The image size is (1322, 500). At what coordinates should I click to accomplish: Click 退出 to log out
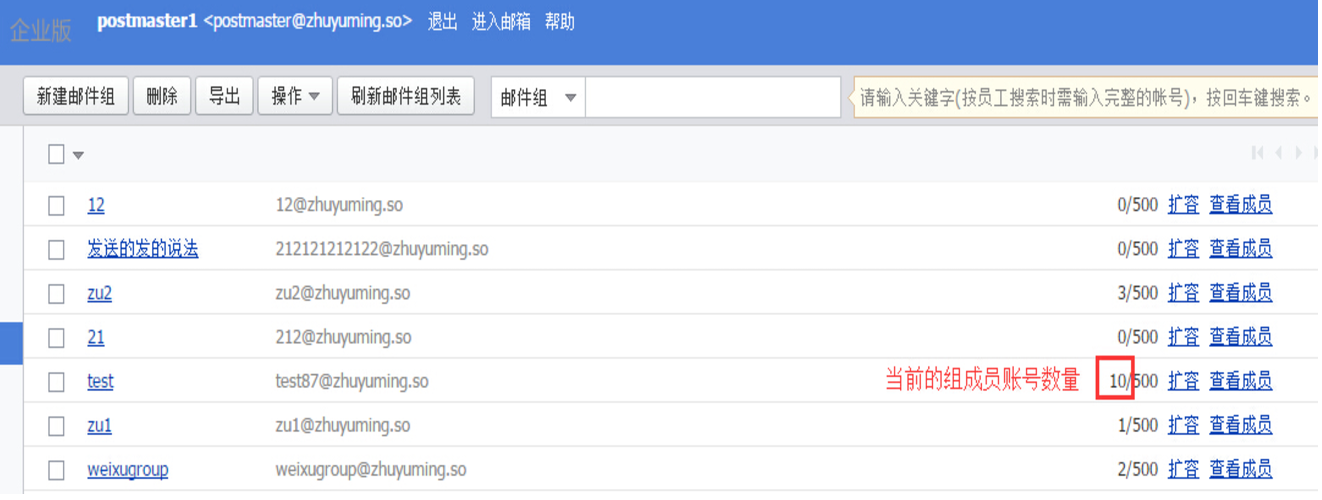[x=442, y=22]
